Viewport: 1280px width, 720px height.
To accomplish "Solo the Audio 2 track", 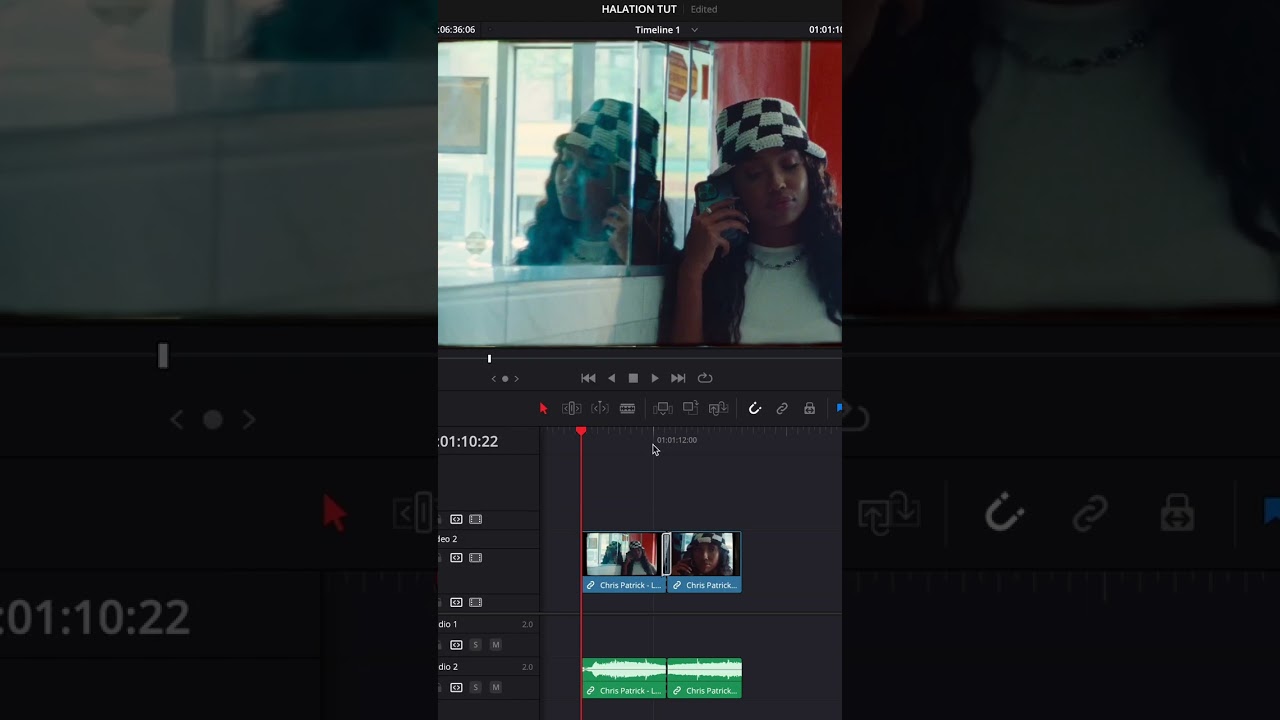I will pyautogui.click(x=475, y=688).
